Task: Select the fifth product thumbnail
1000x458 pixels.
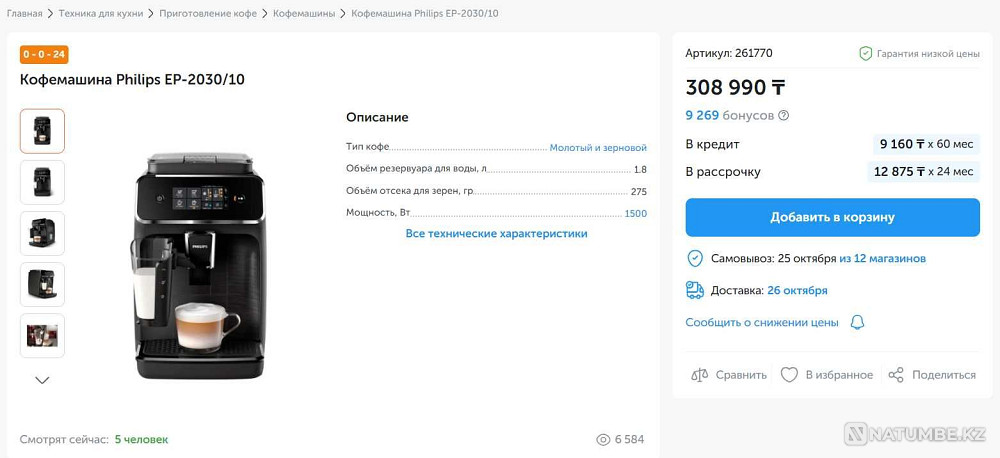Action: tap(42, 335)
